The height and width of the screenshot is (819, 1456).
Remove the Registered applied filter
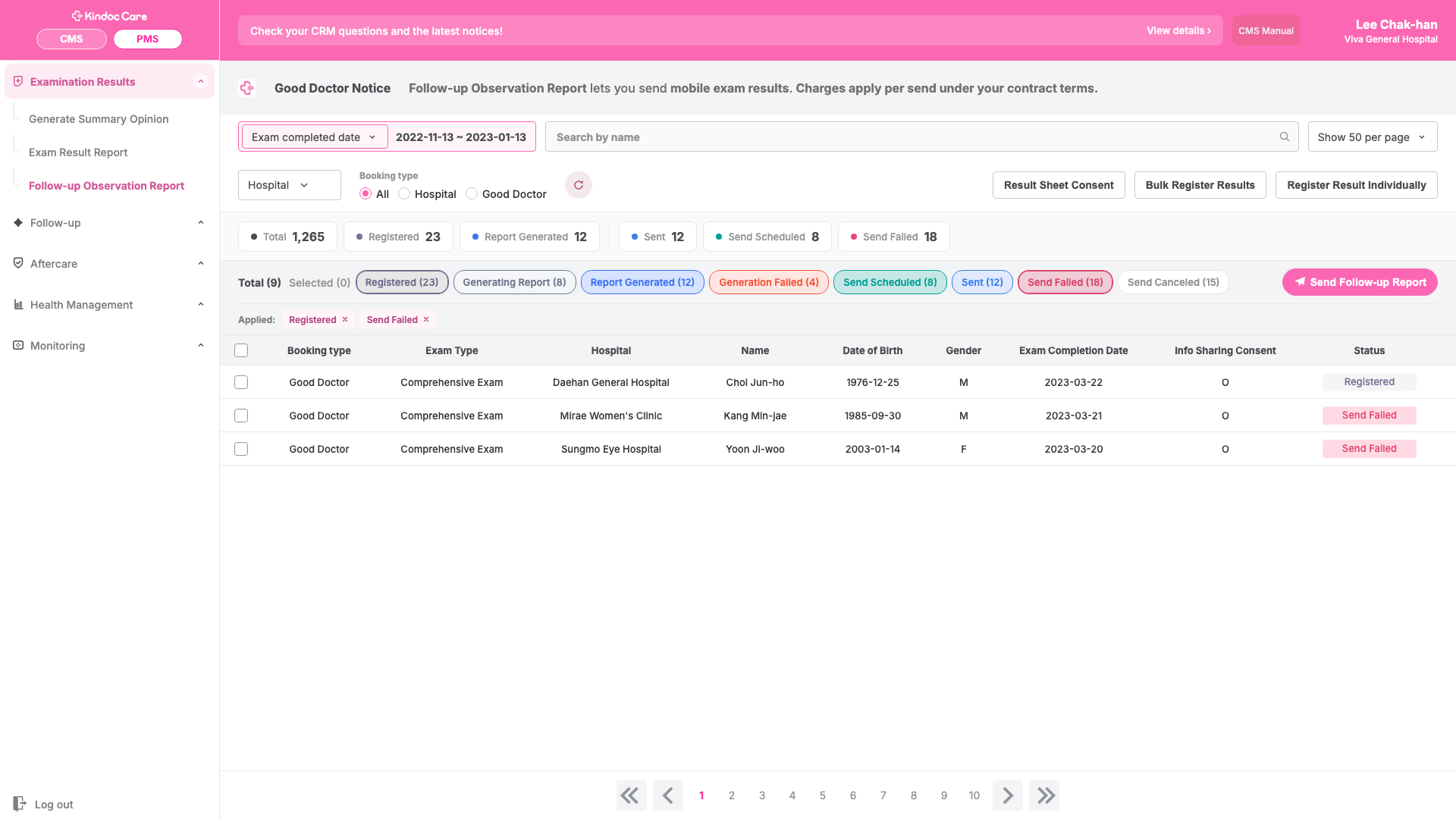(x=345, y=319)
